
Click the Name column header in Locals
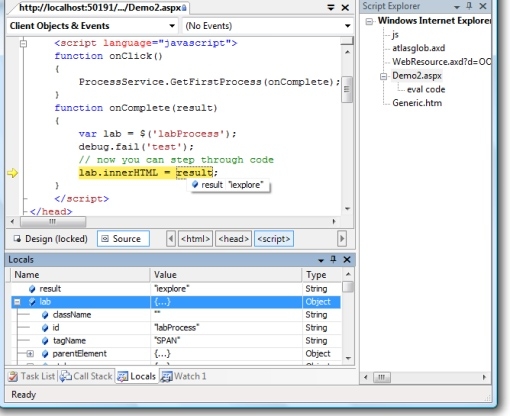[x=80, y=275]
